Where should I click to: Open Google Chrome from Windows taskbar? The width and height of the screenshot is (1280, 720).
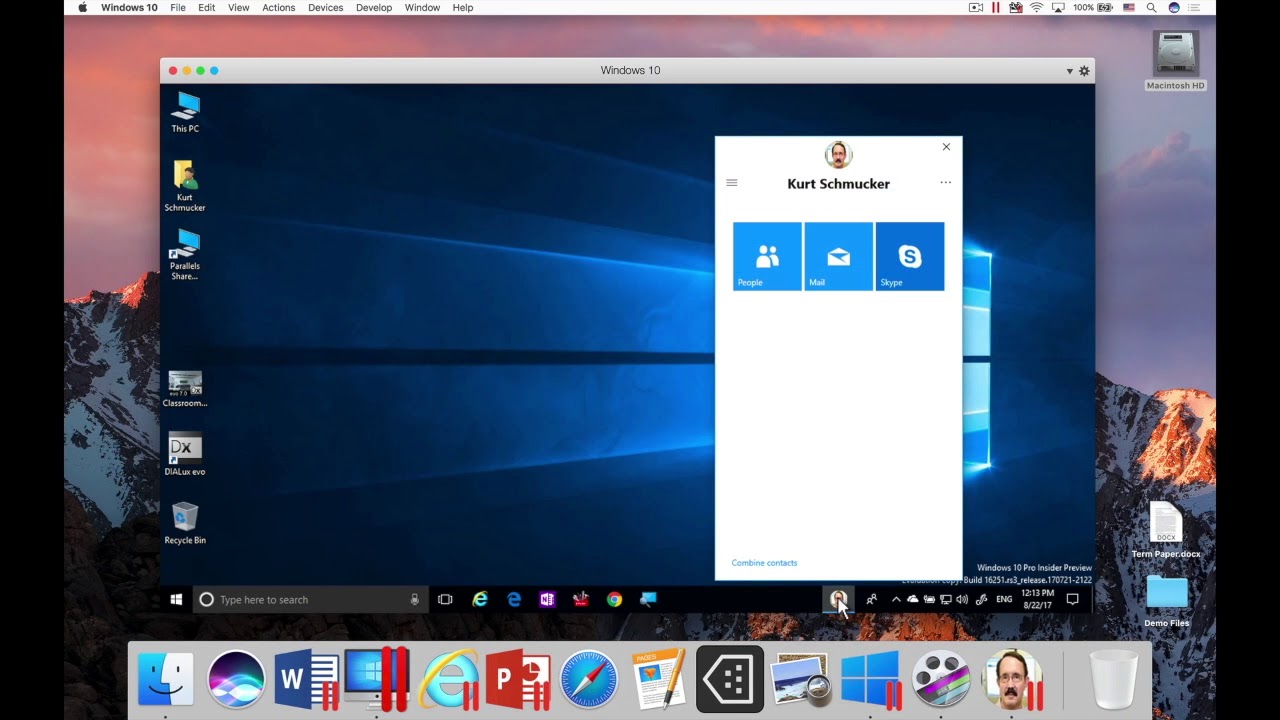(614, 599)
